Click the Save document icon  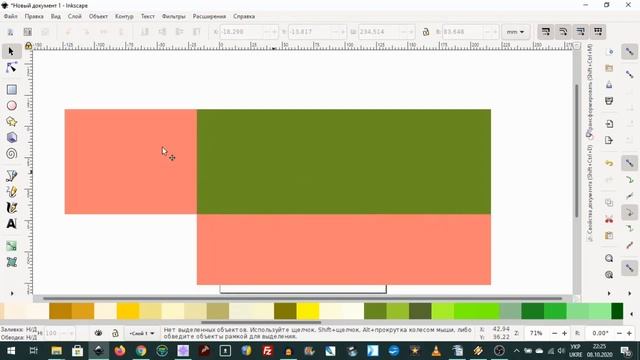coord(609,84)
